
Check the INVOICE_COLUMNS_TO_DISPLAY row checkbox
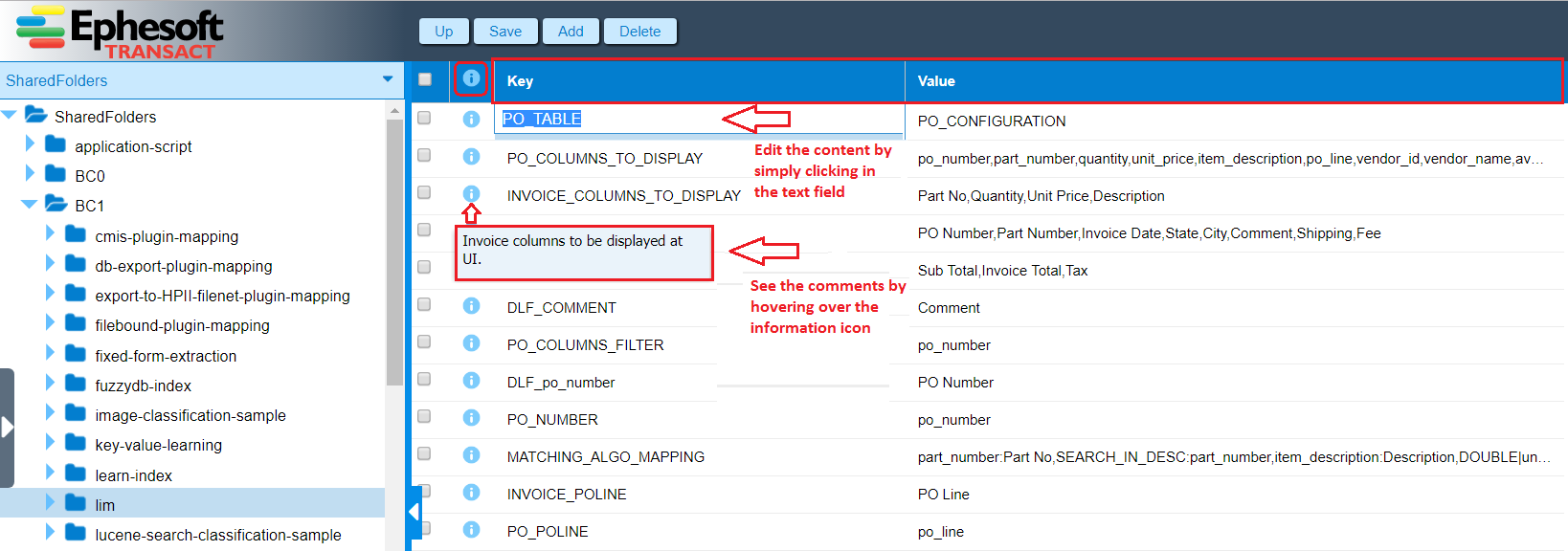(424, 192)
